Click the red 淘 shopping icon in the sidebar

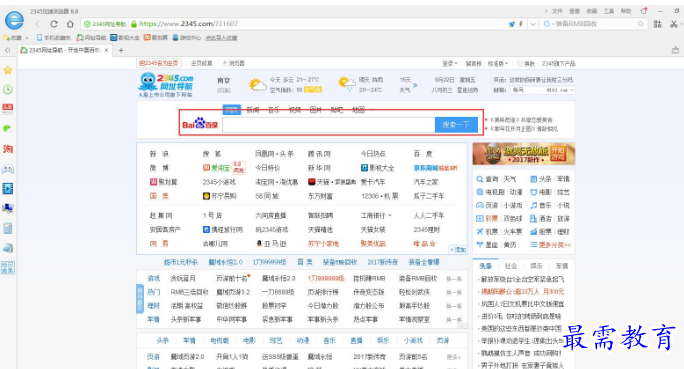8,149
